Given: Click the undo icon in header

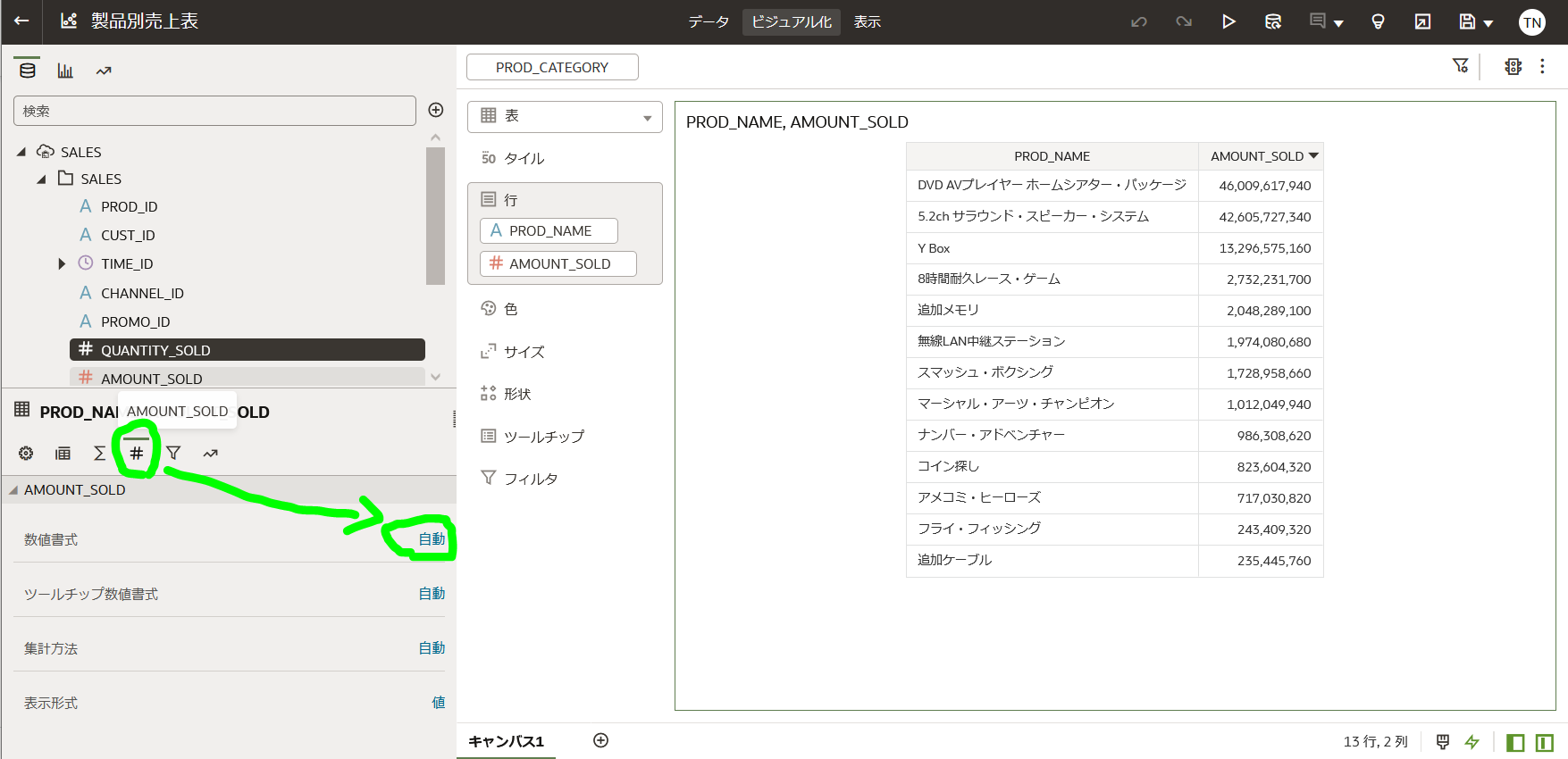Looking at the screenshot, I should 1139,21.
